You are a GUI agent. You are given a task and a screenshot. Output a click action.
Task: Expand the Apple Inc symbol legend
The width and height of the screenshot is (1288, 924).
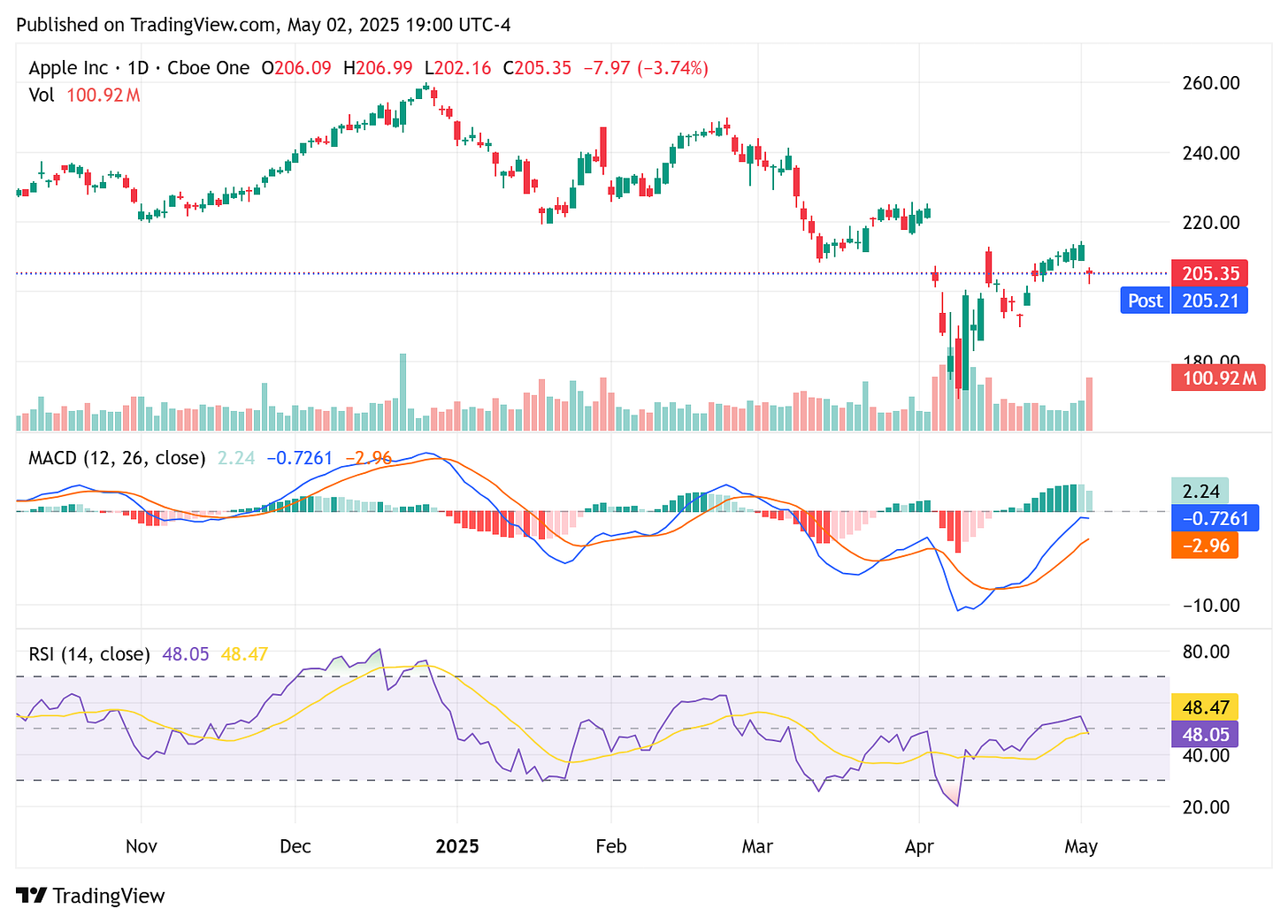tap(68, 67)
